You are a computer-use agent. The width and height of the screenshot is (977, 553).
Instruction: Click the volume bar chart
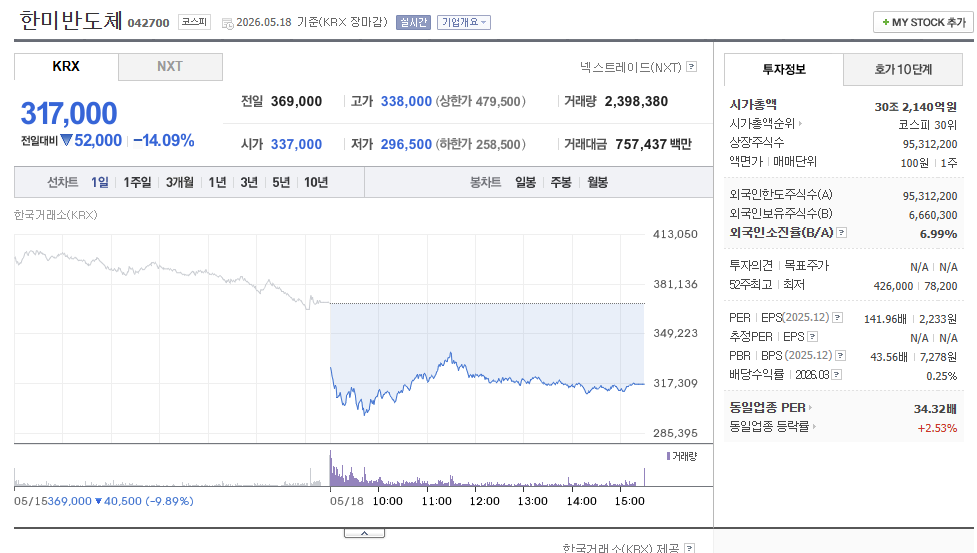point(330,467)
